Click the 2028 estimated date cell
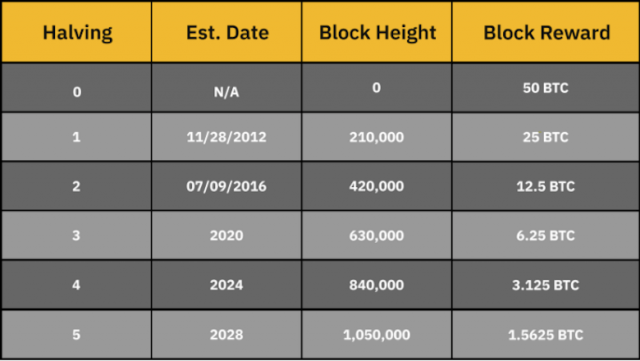Image resolution: width=640 pixels, height=361 pixels. coord(227,334)
